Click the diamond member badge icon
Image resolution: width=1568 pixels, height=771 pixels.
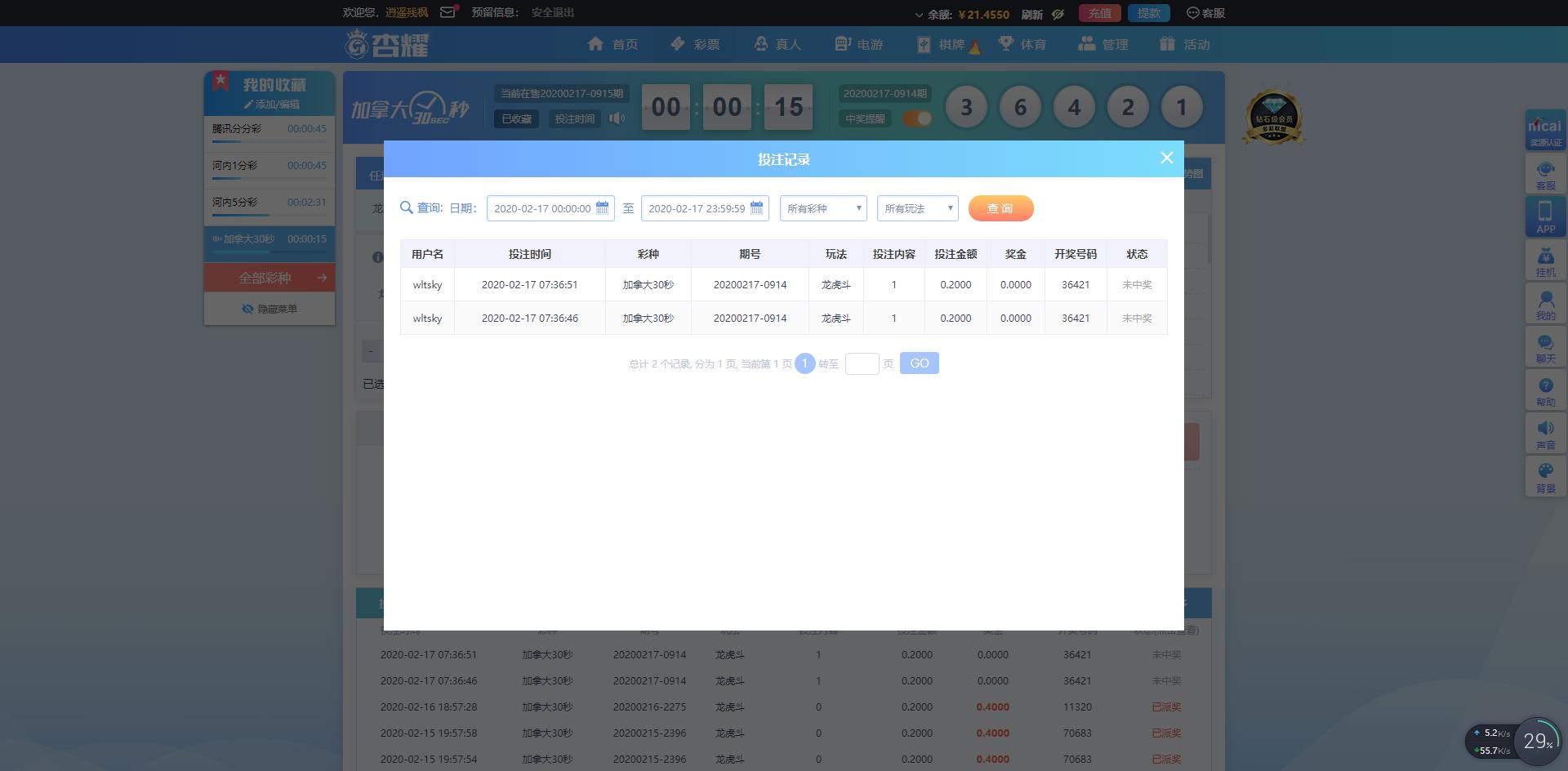[x=1273, y=117]
